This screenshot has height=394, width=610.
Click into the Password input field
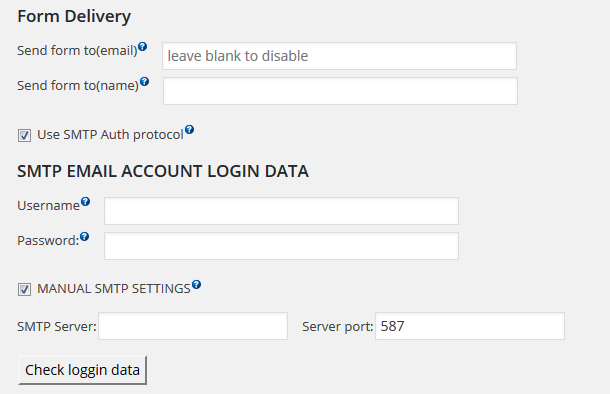[281, 246]
